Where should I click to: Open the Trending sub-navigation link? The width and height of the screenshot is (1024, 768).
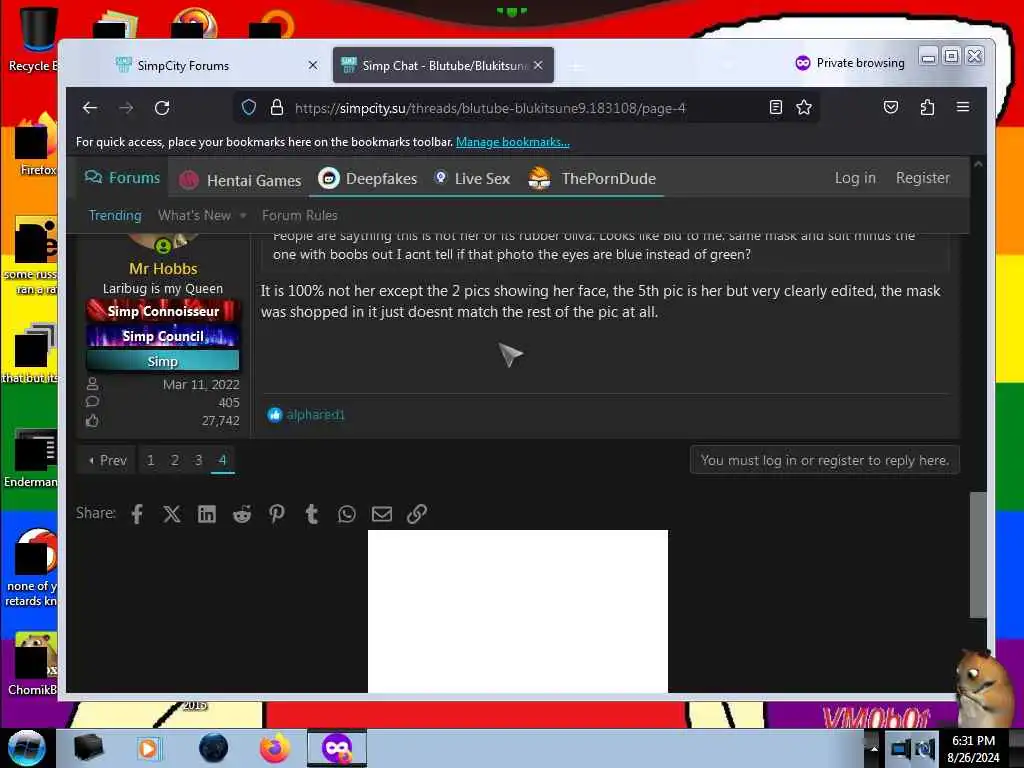click(x=115, y=216)
